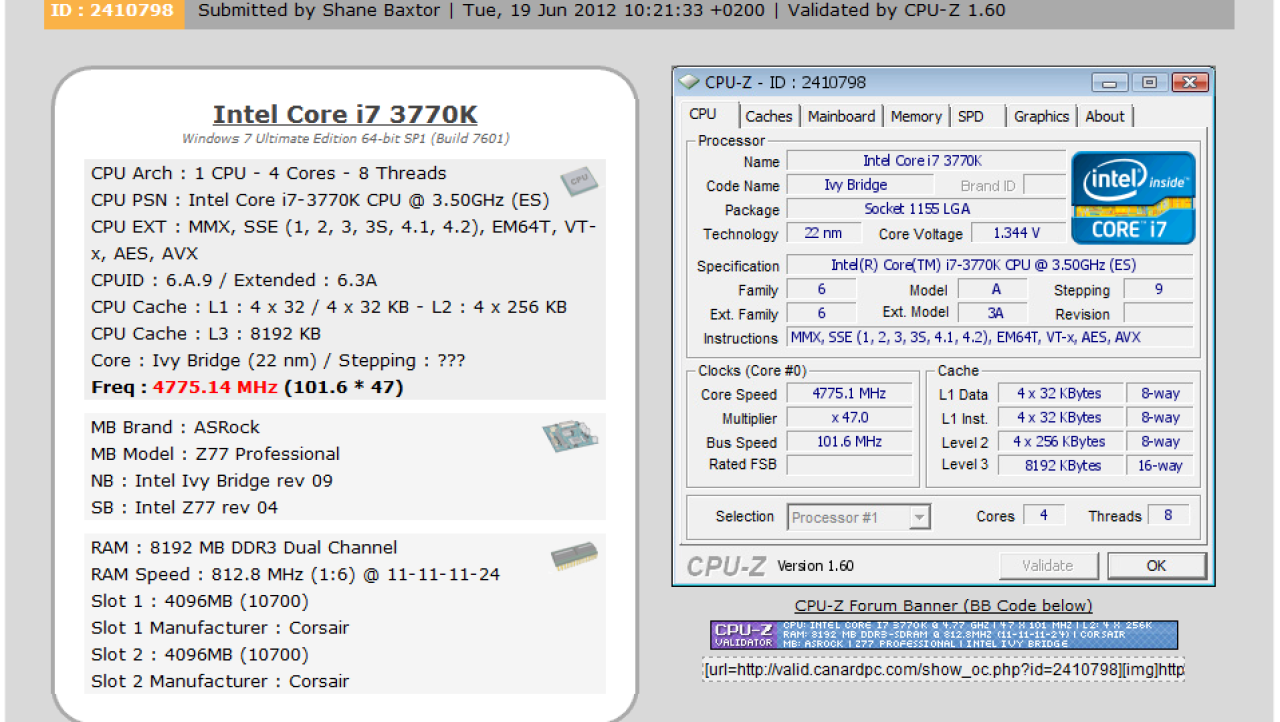Click the NB : Intel Ivy Bridge rev 09 line
Image resolution: width=1280 pixels, height=722 pixels.
(211, 481)
